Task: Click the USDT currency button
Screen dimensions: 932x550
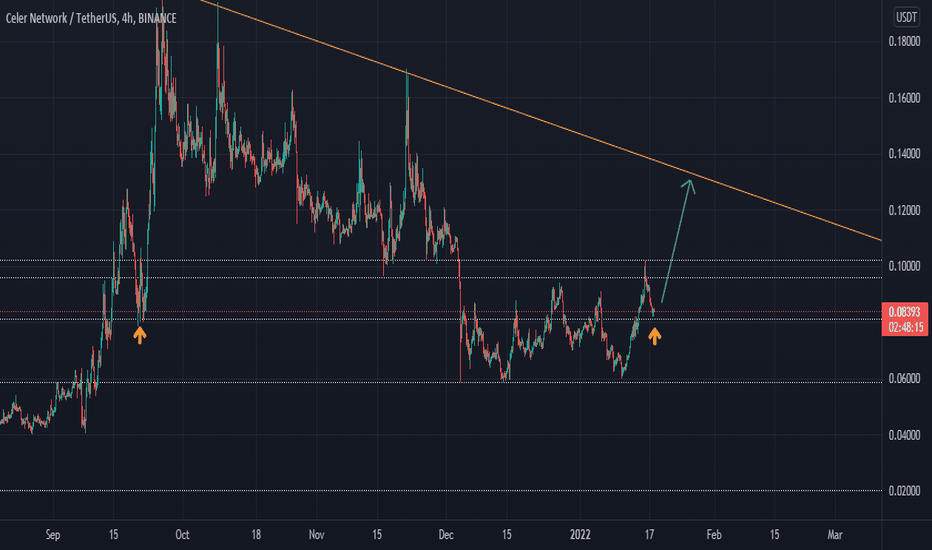Action: pos(906,17)
